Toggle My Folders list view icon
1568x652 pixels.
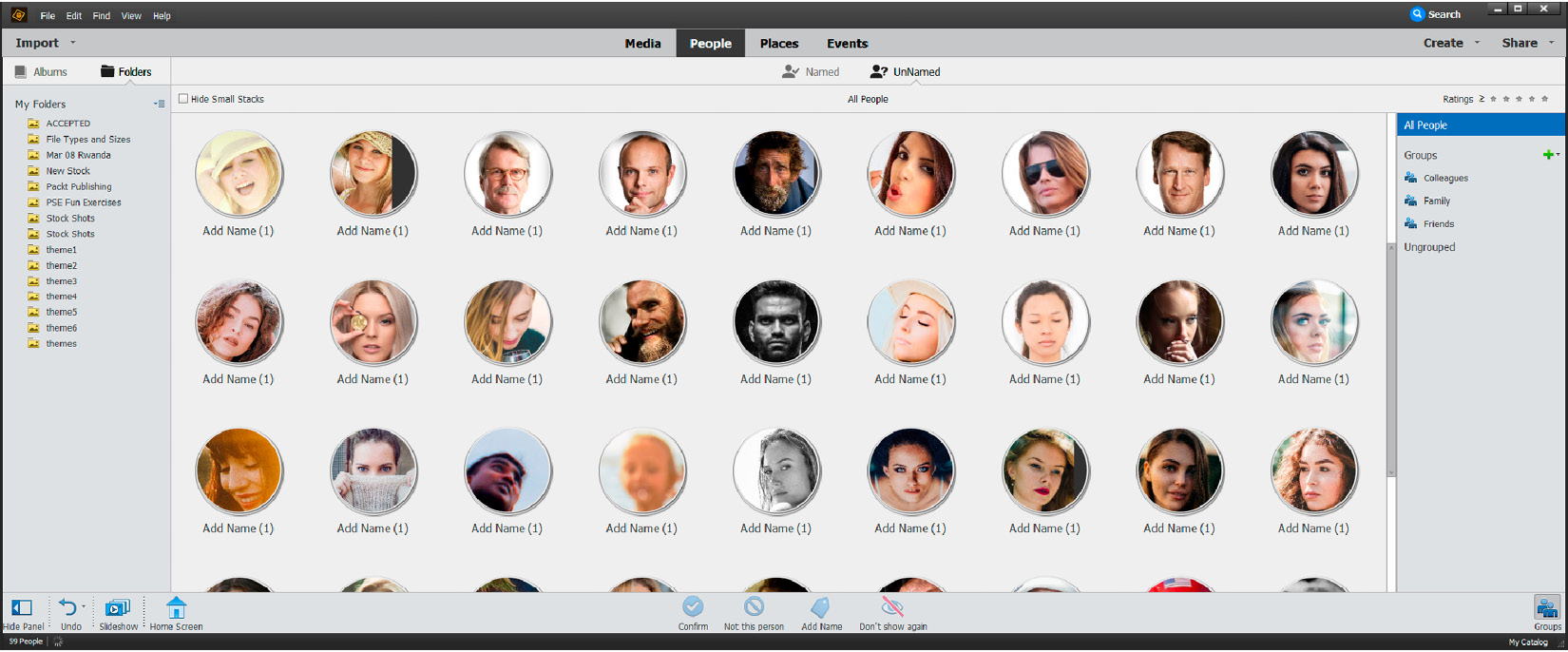click(x=159, y=104)
